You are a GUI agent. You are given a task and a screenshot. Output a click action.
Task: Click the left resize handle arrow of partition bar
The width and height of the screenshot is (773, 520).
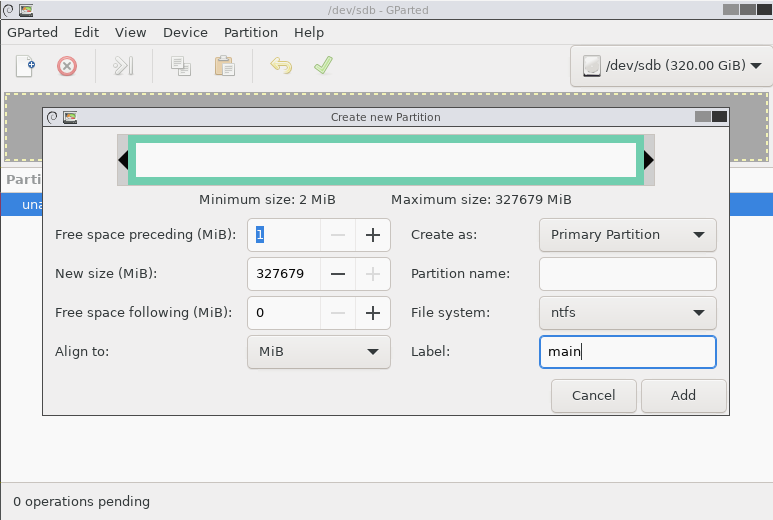123,160
